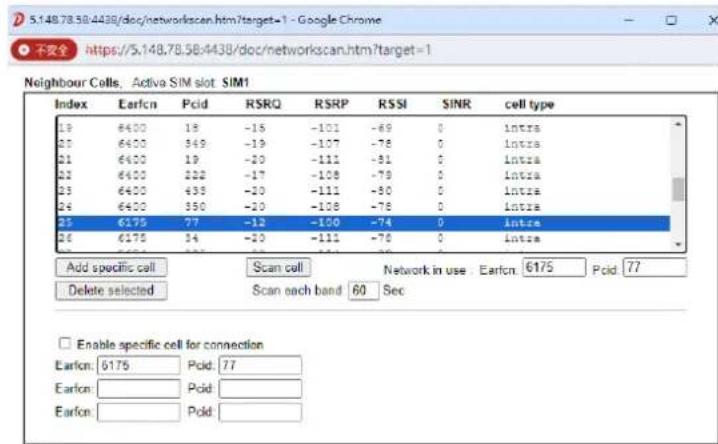This screenshot has width=718, height=444.
Task: Click the cell list scrollbar up arrow
Action: tap(678, 124)
